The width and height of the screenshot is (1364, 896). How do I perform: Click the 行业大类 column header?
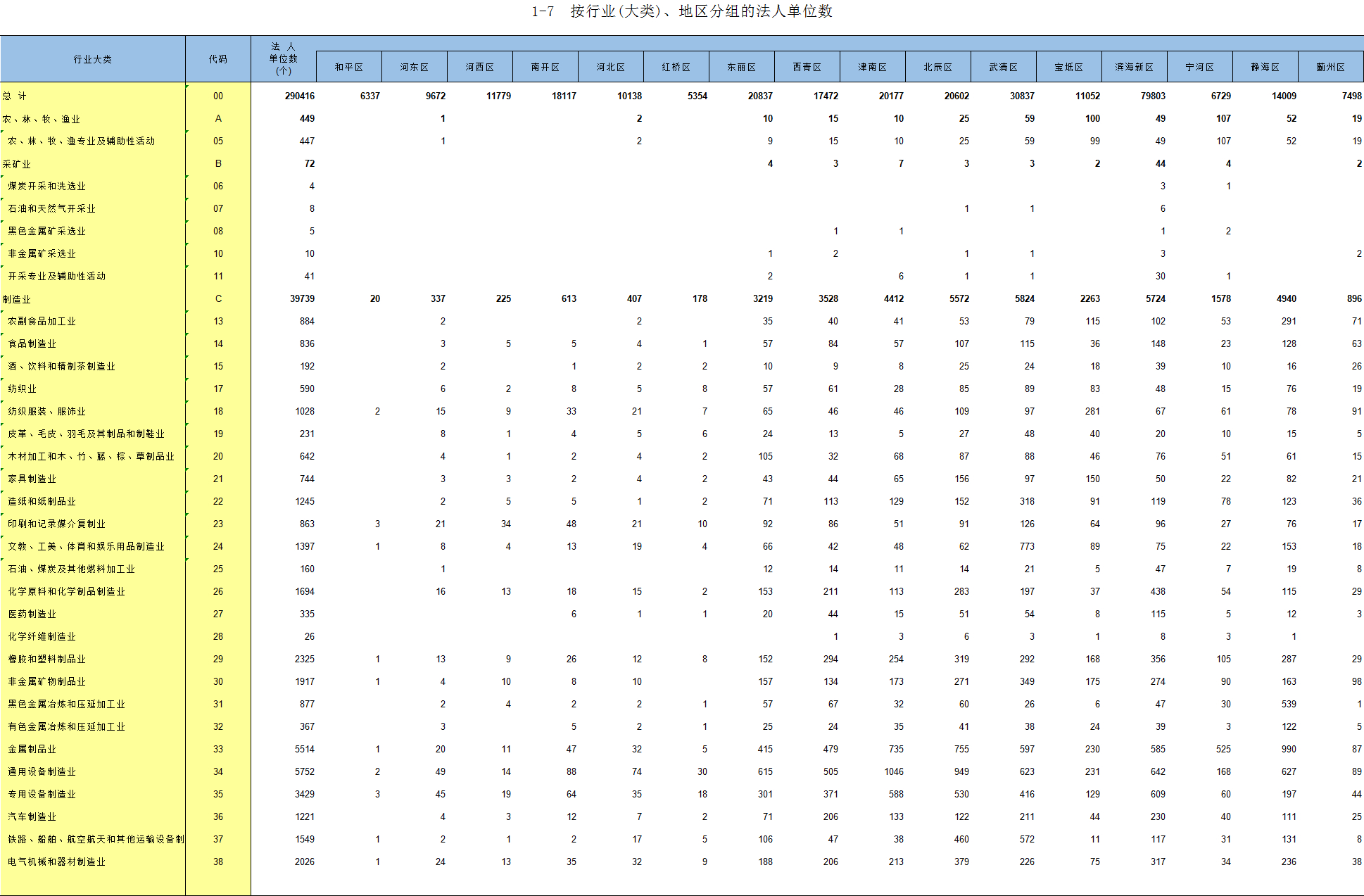[93, 59]
